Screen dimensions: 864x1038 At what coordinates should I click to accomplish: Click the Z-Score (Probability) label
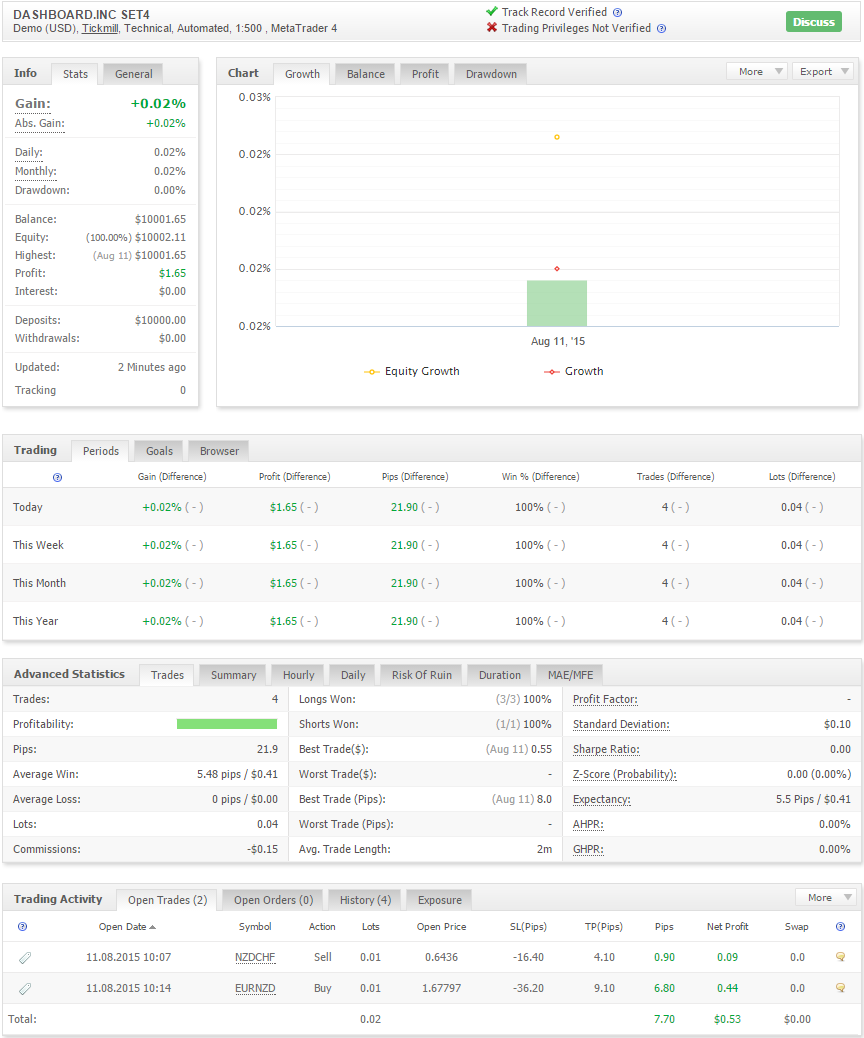624,775
